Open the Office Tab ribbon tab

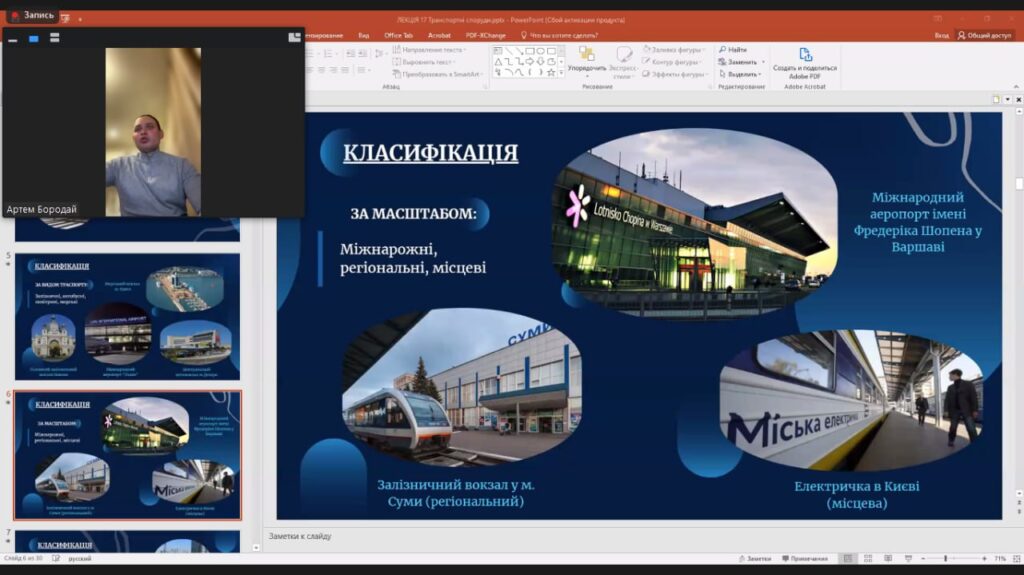pyautogui.click(x=398, y=35)
